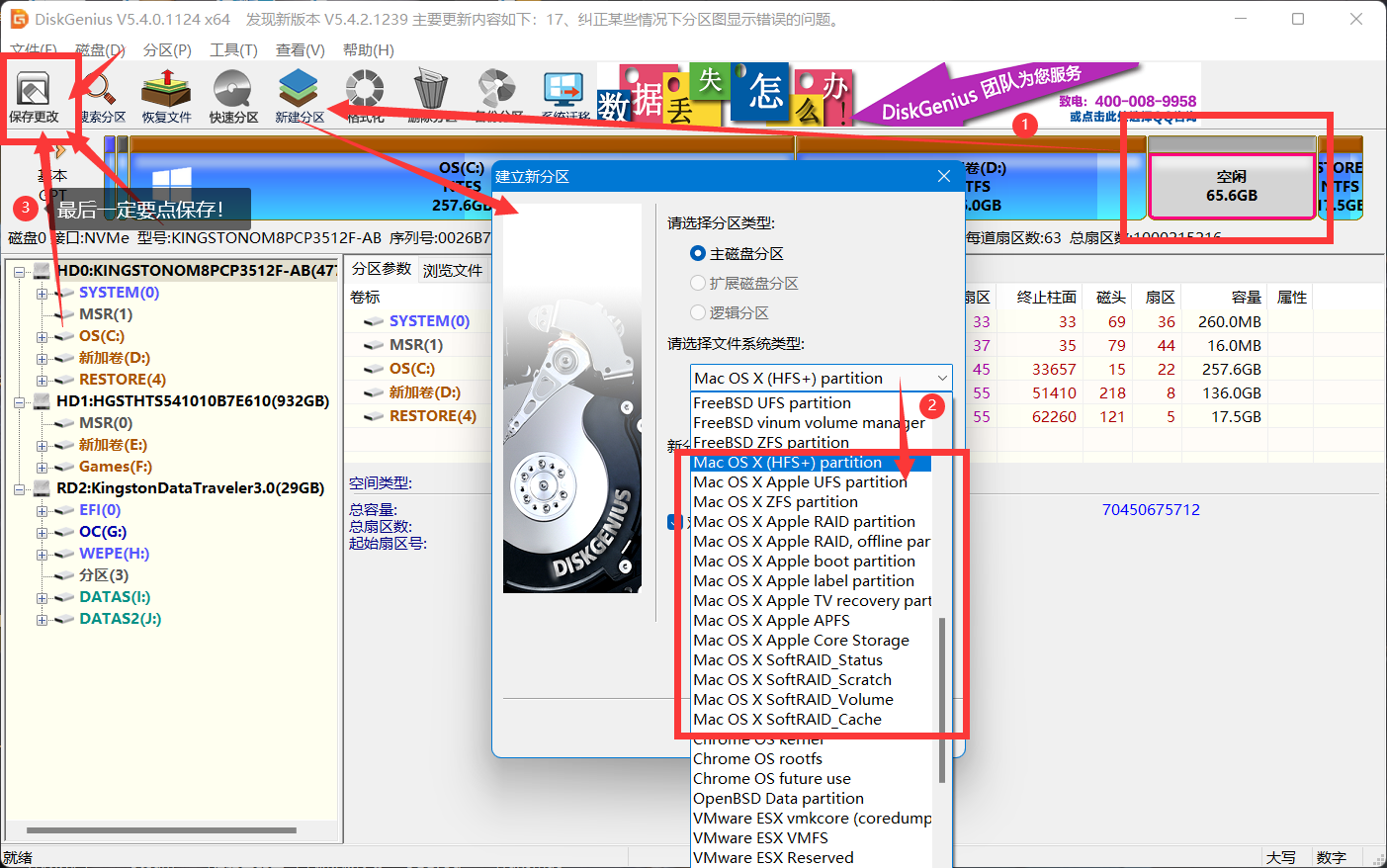Open the 工具(T) menu
The height and width of the screenshot is (868, 1387).
[x=233, y=49]
